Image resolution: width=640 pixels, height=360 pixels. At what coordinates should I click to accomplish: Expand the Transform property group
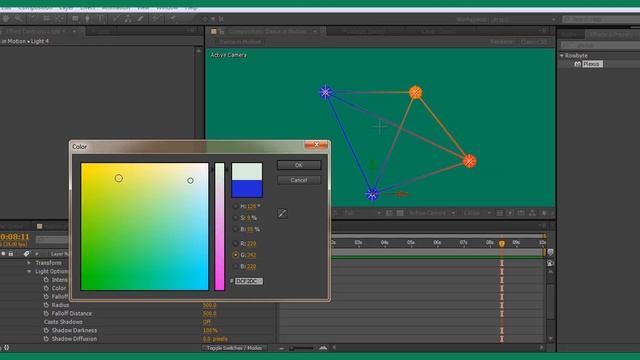[29, 263]
